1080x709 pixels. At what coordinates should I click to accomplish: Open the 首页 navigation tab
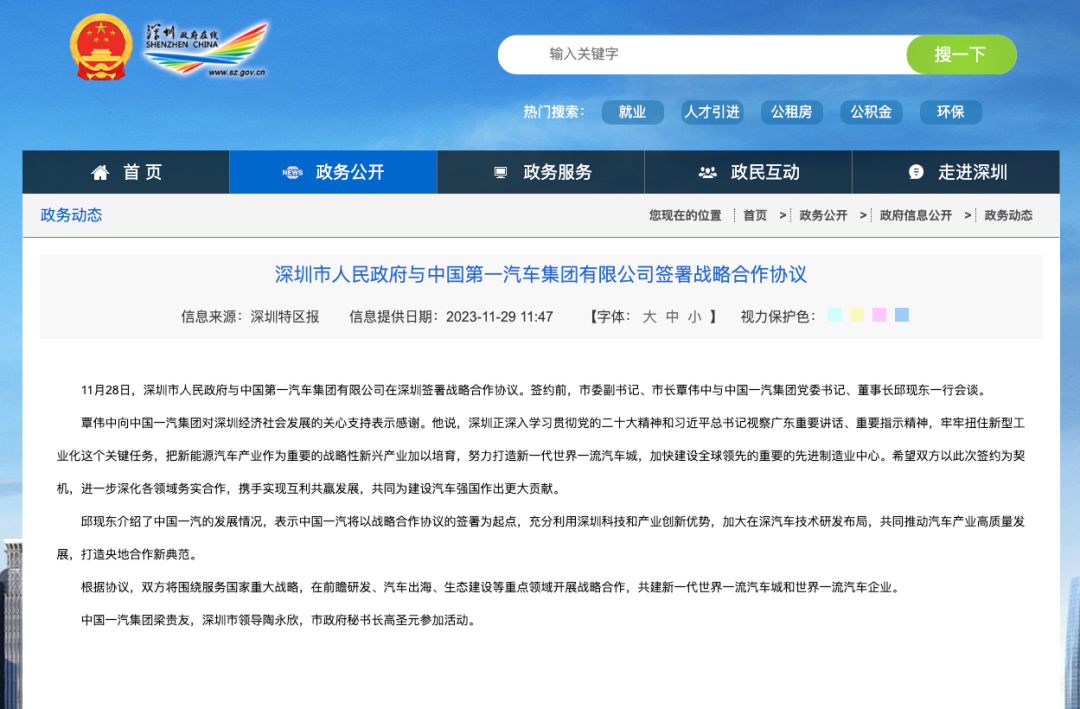pyautogui.click(x=126, y=172)
